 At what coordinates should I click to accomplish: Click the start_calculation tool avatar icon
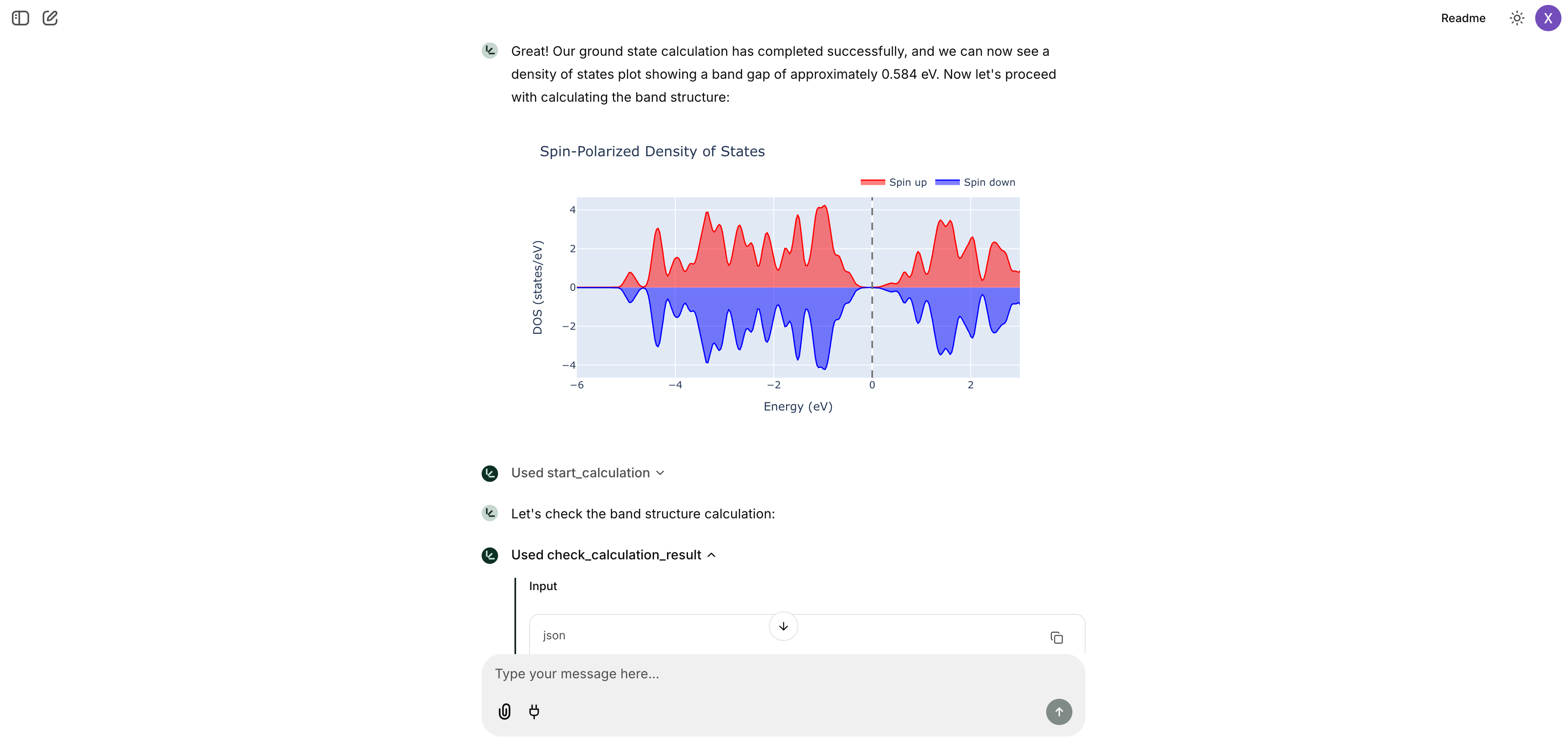pyautogui.click(x=490, y=473)
